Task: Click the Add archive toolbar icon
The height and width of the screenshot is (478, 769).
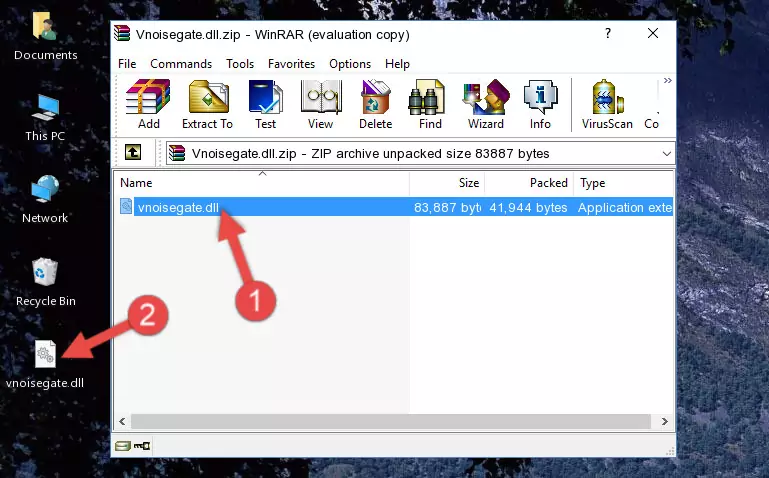Action: coord(148,104)
